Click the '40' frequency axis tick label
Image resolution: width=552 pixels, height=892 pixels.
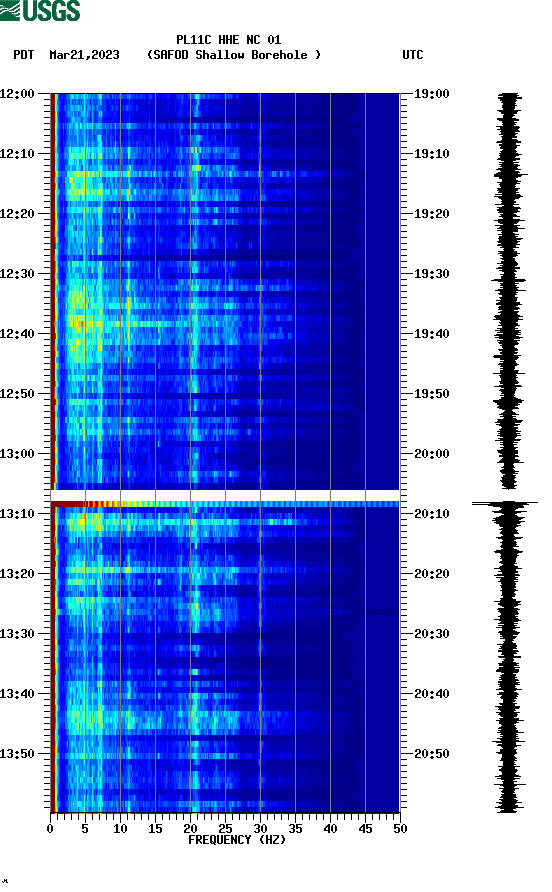(330, 829)
